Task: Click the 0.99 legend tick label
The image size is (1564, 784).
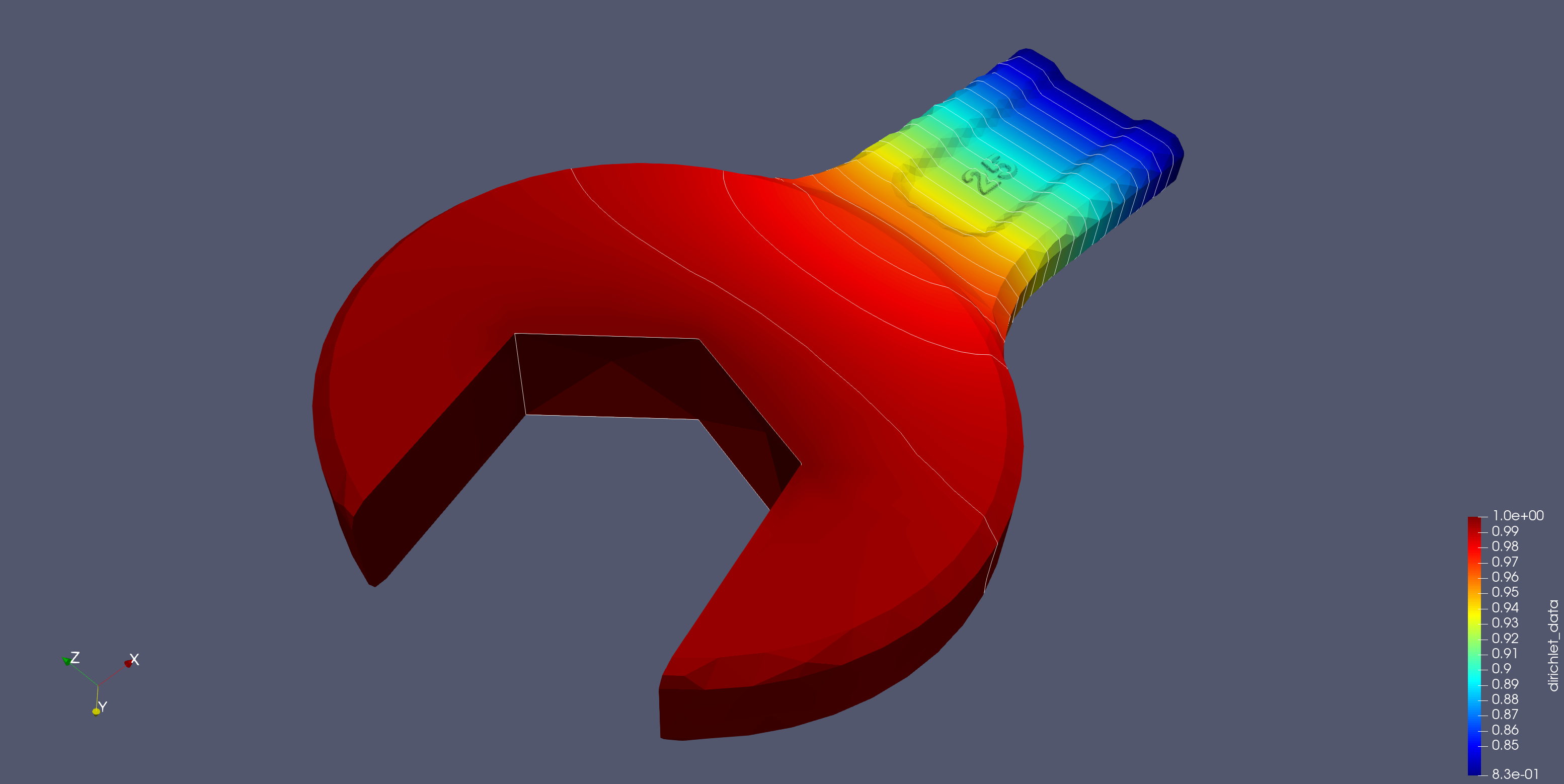Action: click(1505, 531)
